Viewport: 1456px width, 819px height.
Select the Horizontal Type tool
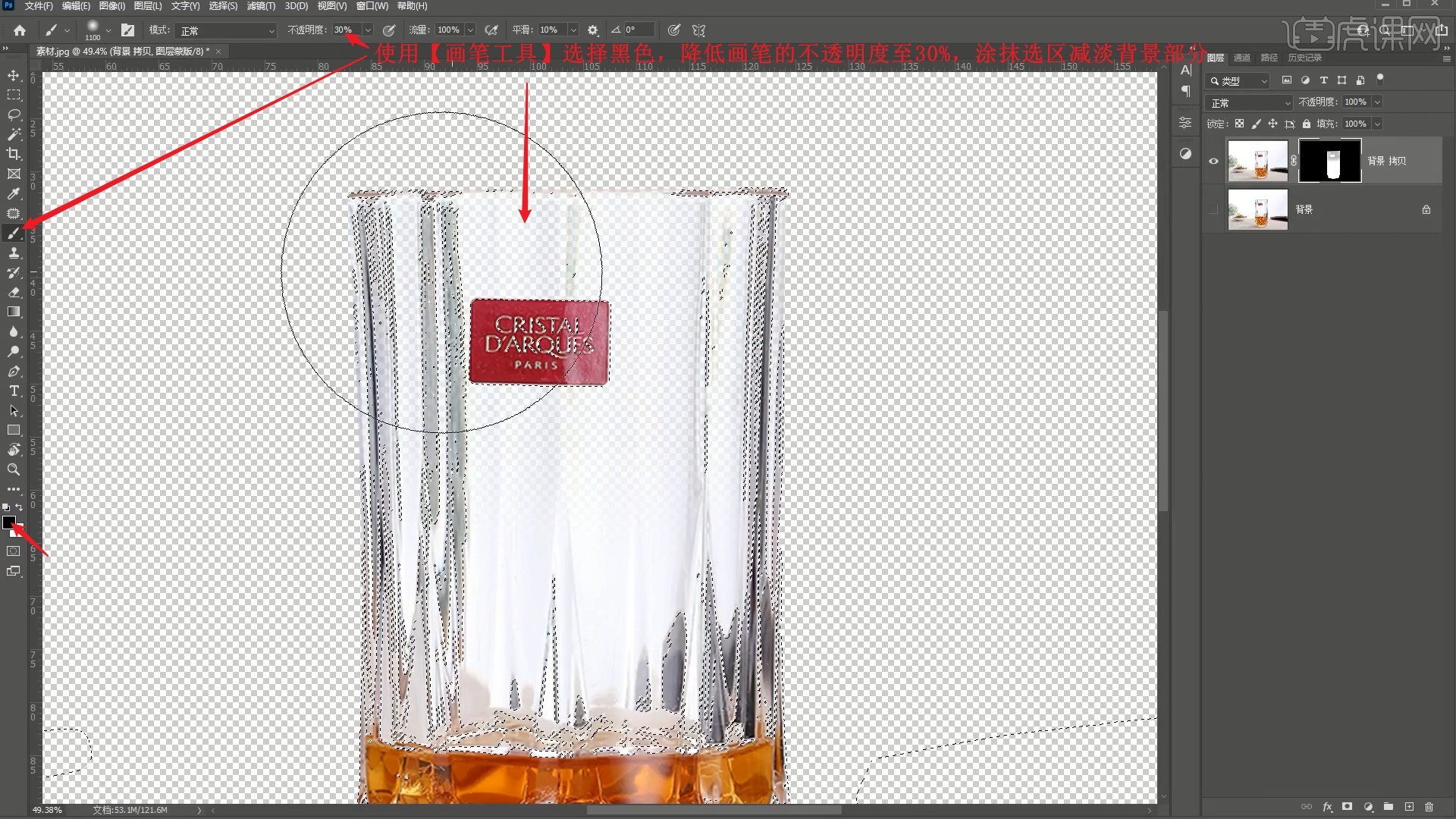point(14,391)
